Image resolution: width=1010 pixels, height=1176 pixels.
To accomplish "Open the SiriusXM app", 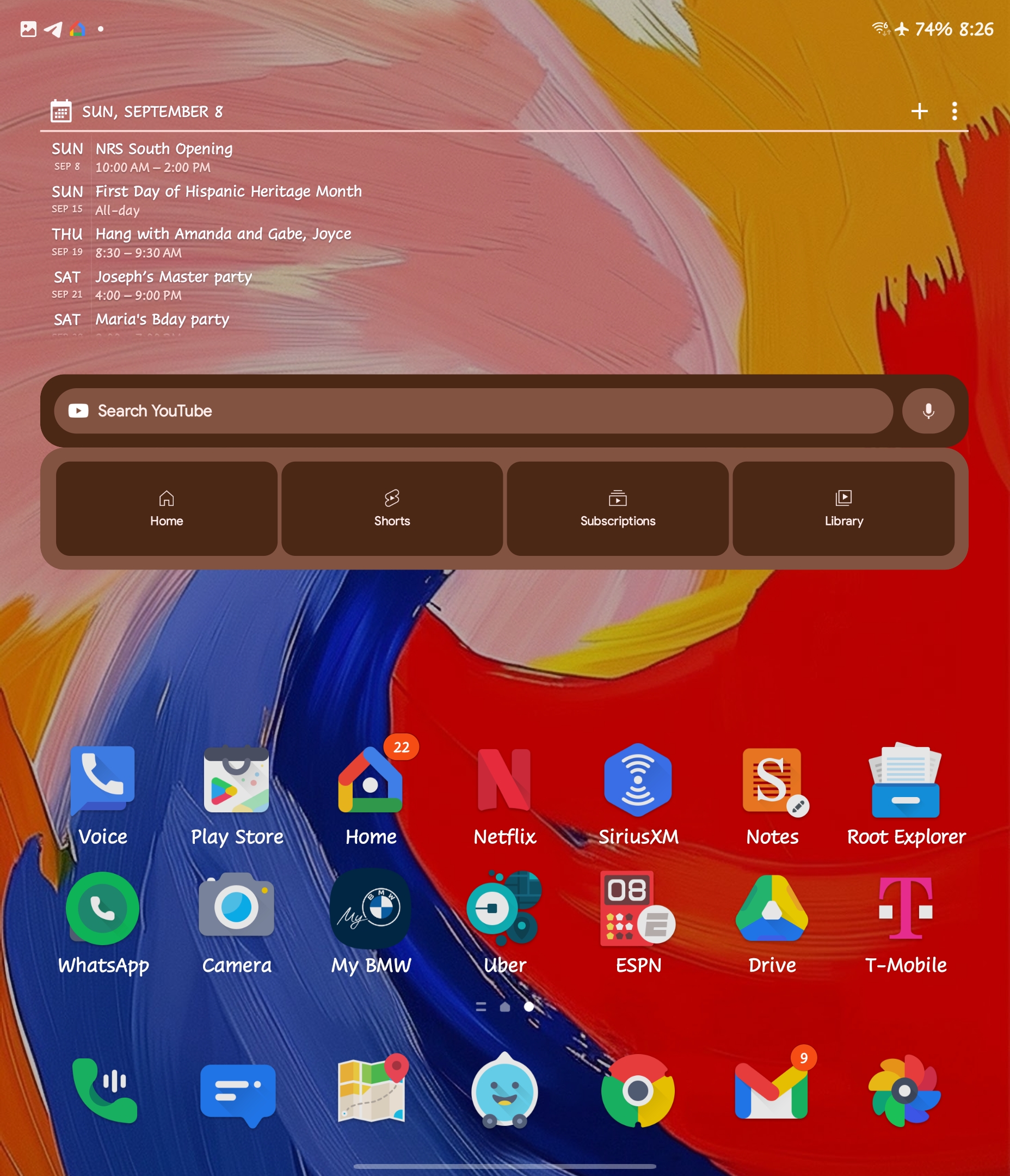I will pyautogui.click(x=638, y=780).
